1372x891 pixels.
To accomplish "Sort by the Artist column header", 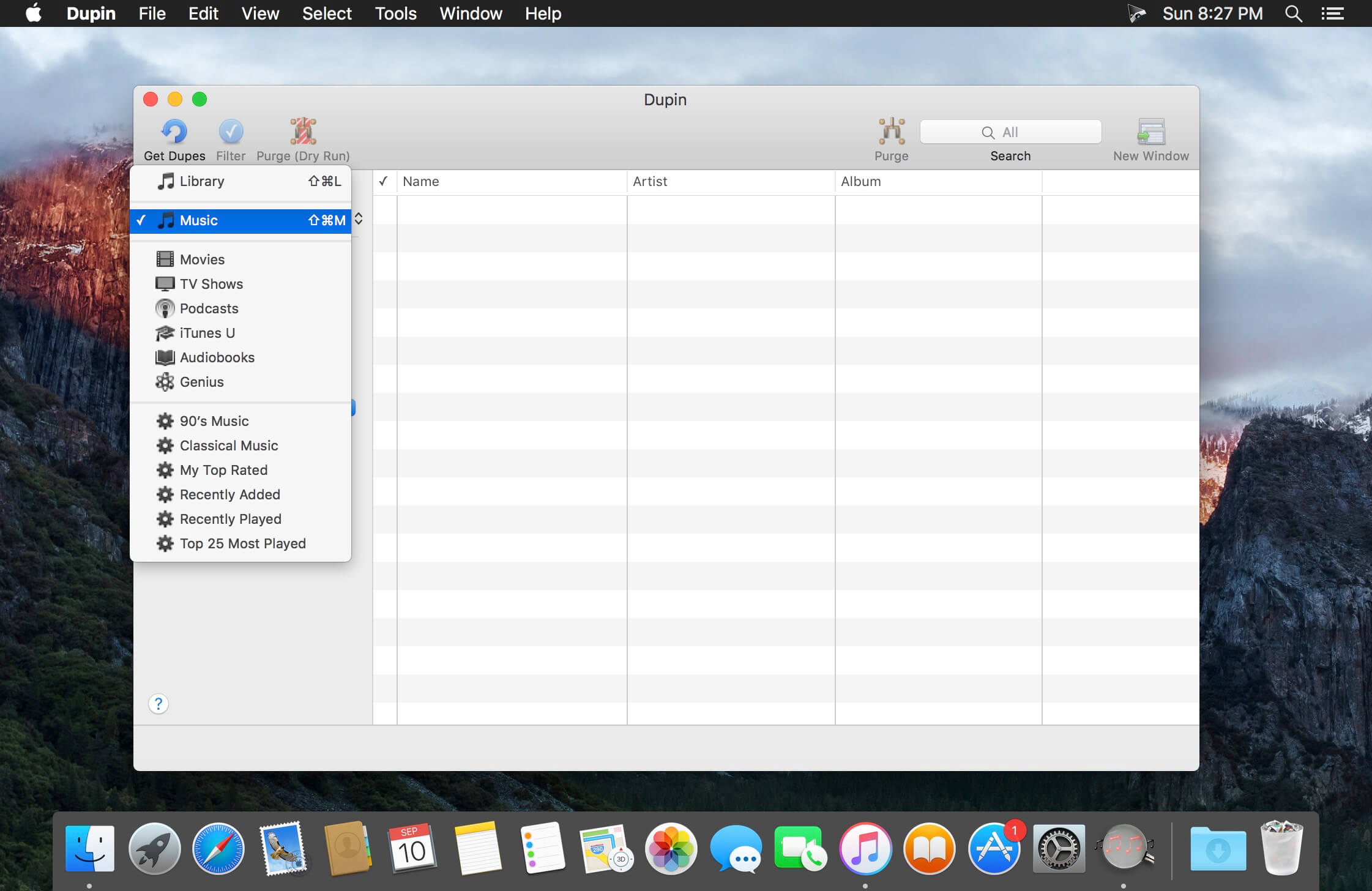I will [731, 182].
